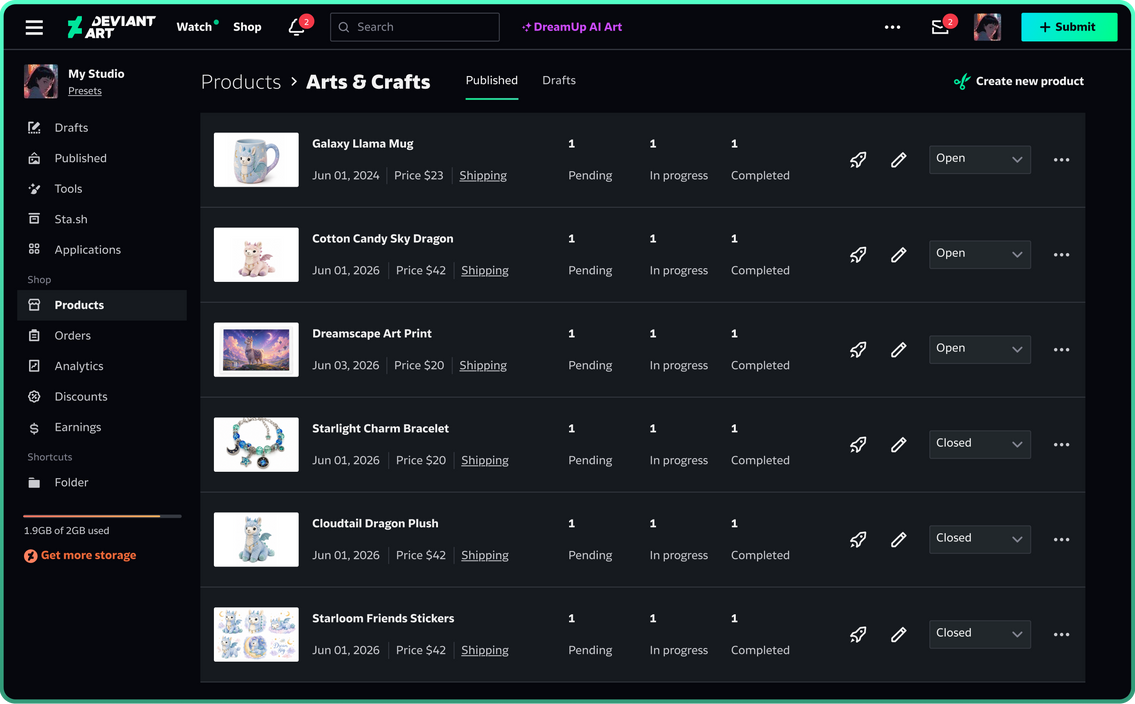Edit Starlight Charm Bracelet product
The width and height of the screenshot is (1135, 704).
pos(898,444)
